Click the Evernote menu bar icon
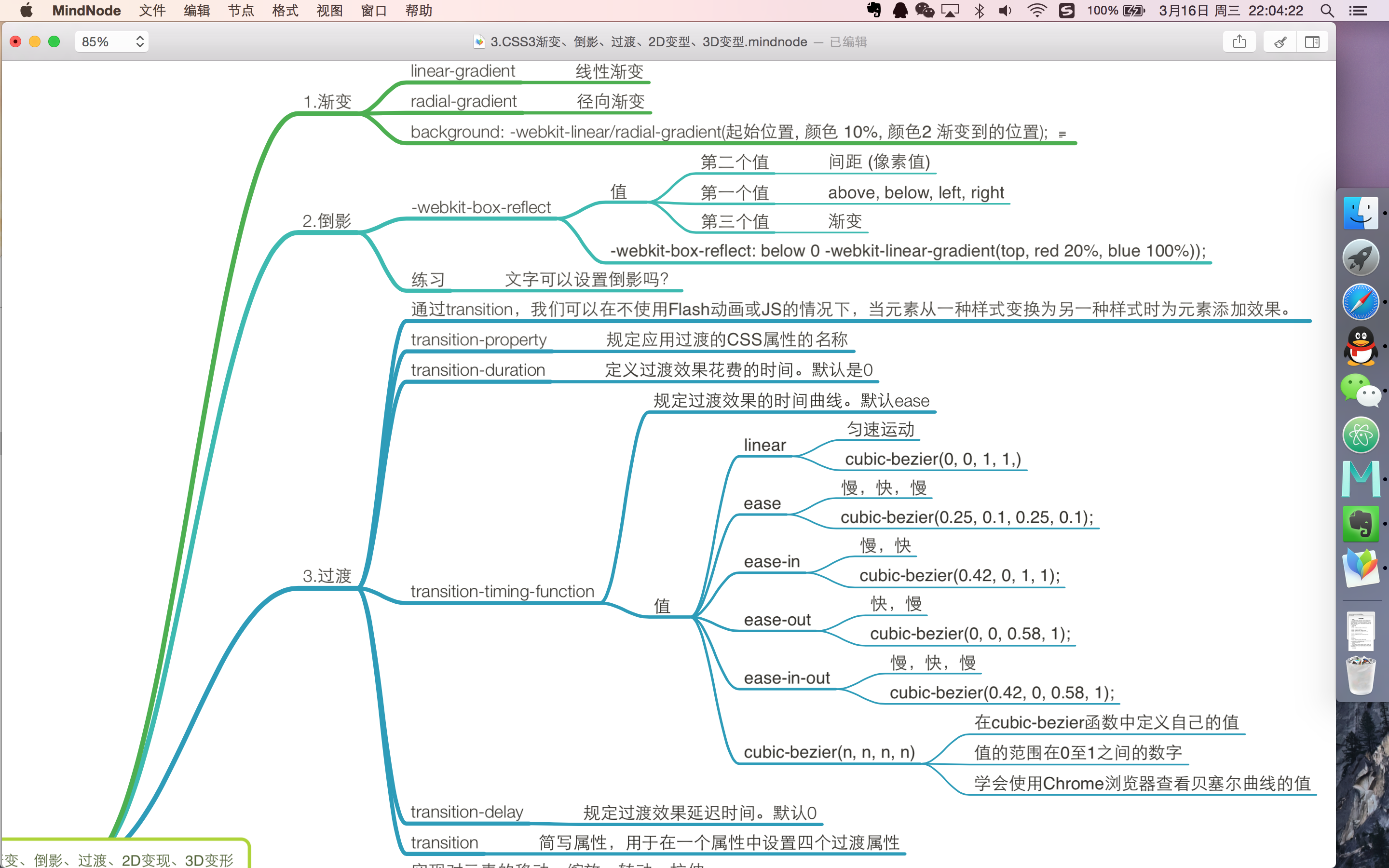The width and height of the screenshot is (1389, 868). click(873, 10)
